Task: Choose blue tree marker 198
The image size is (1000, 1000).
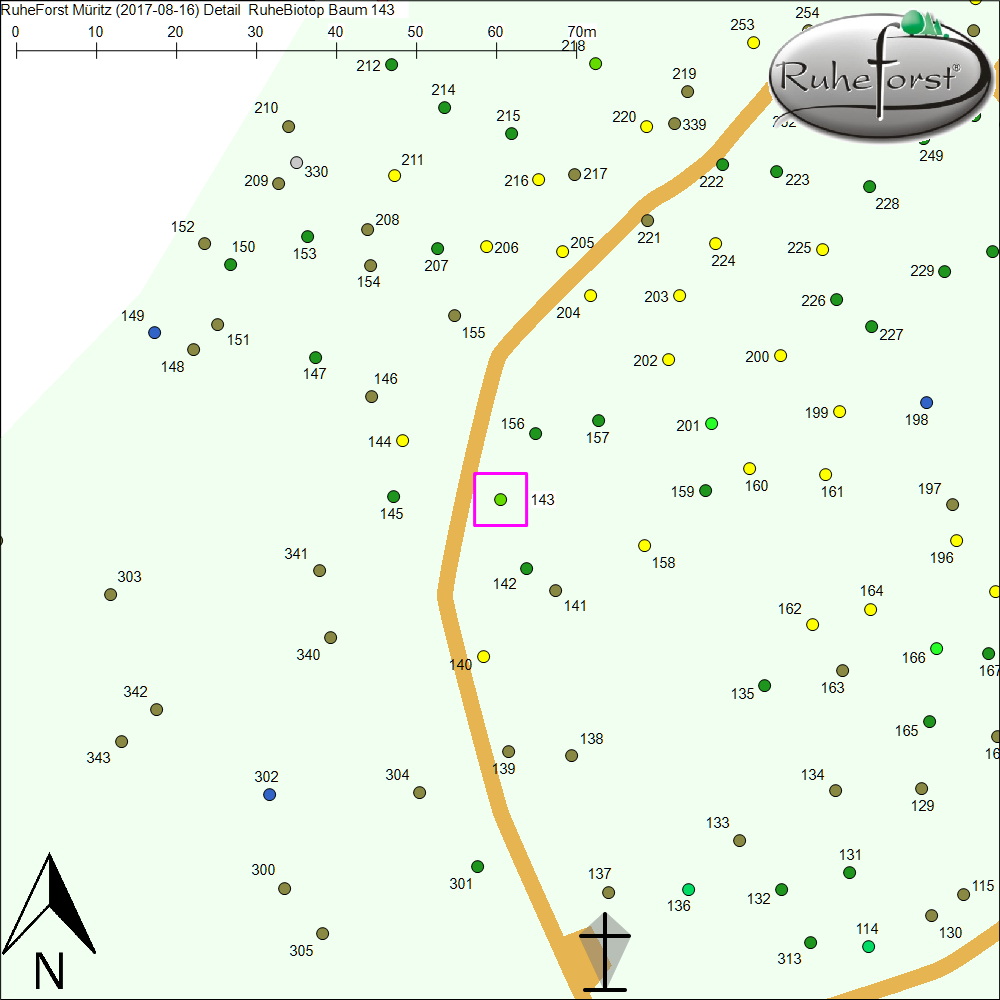Action: (x=926, y=402)
